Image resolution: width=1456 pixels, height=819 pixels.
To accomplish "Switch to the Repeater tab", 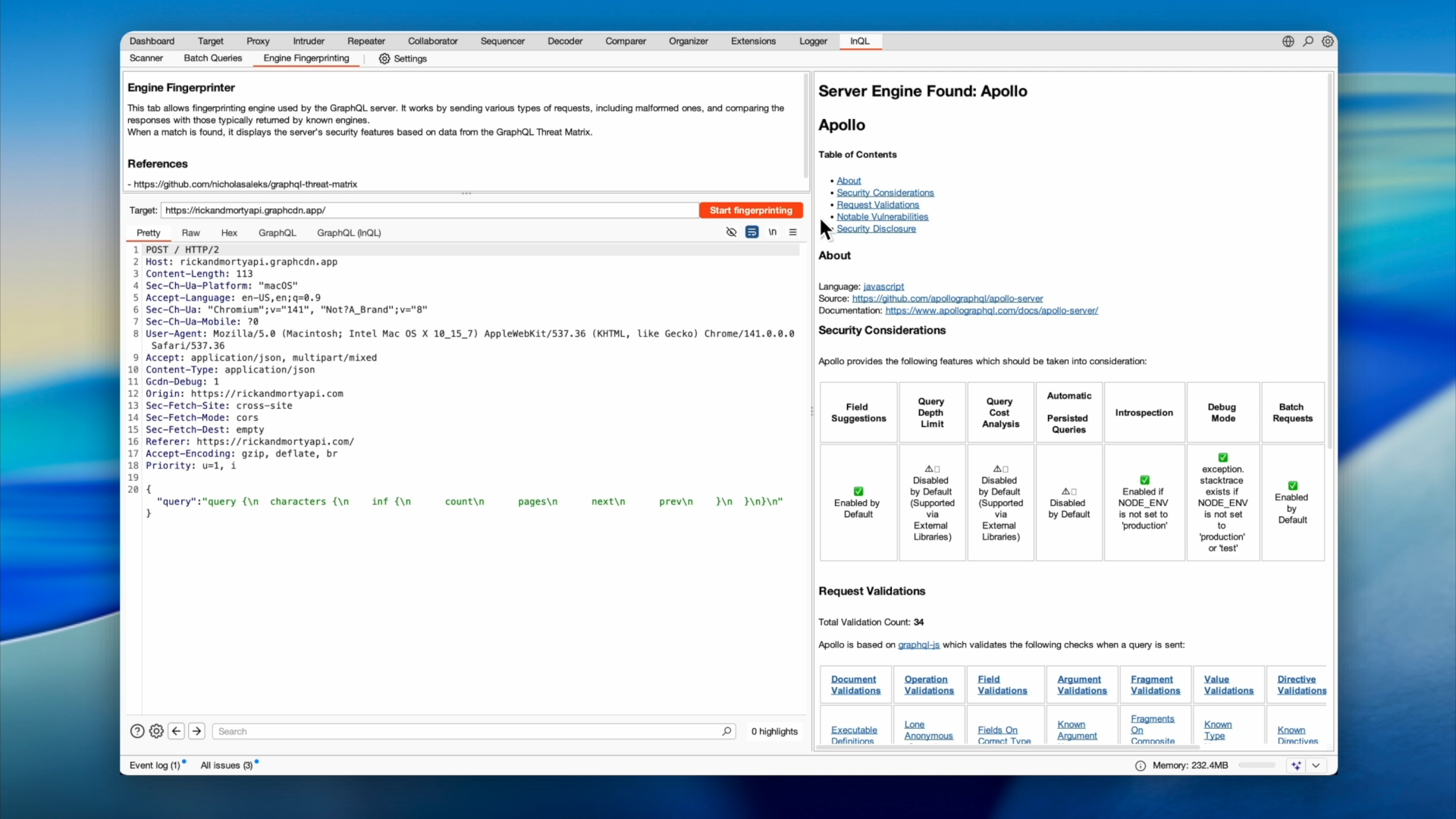I will click(366, 41).
